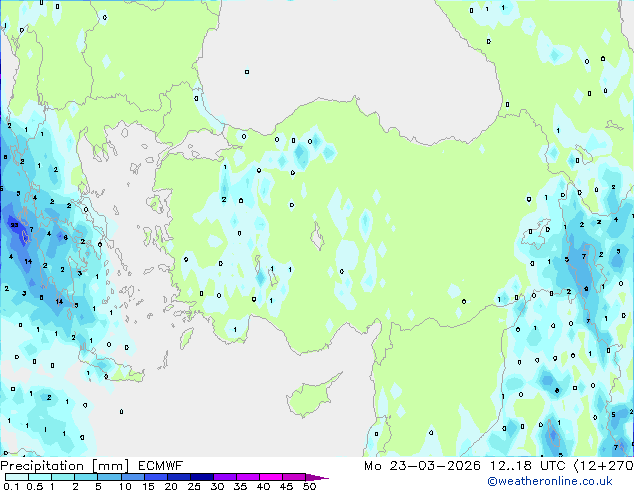This screenshot has height=490, width=634.
Task: Click the 'Precipitation' title text
Action: [x=42, y=466]
